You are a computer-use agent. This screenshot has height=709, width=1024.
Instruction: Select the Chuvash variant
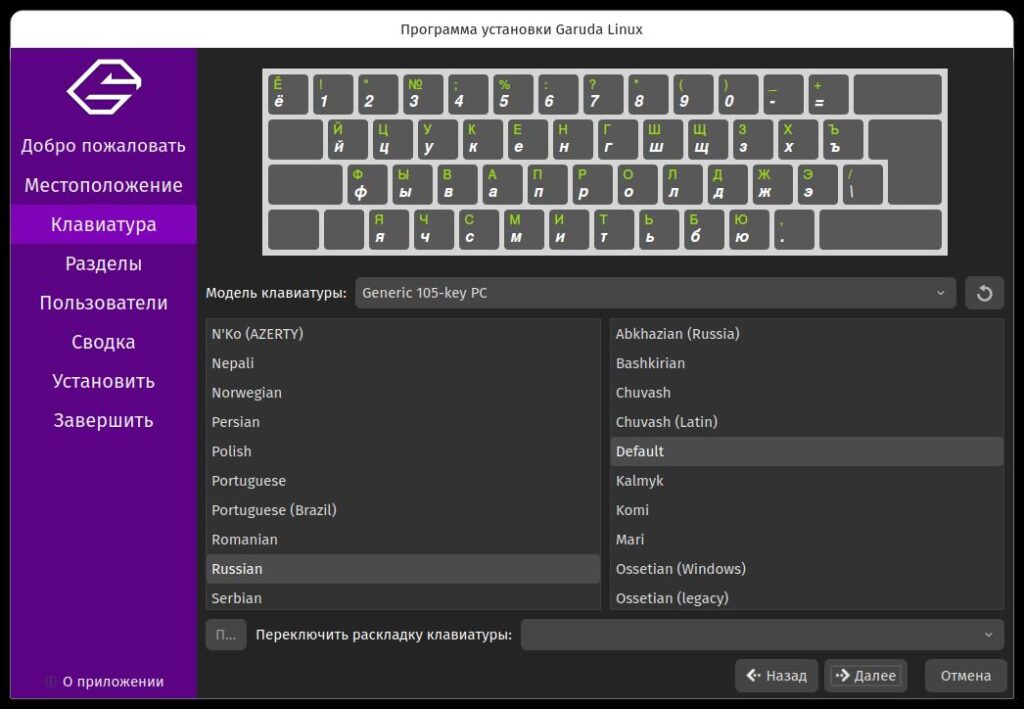coord(807,392)
